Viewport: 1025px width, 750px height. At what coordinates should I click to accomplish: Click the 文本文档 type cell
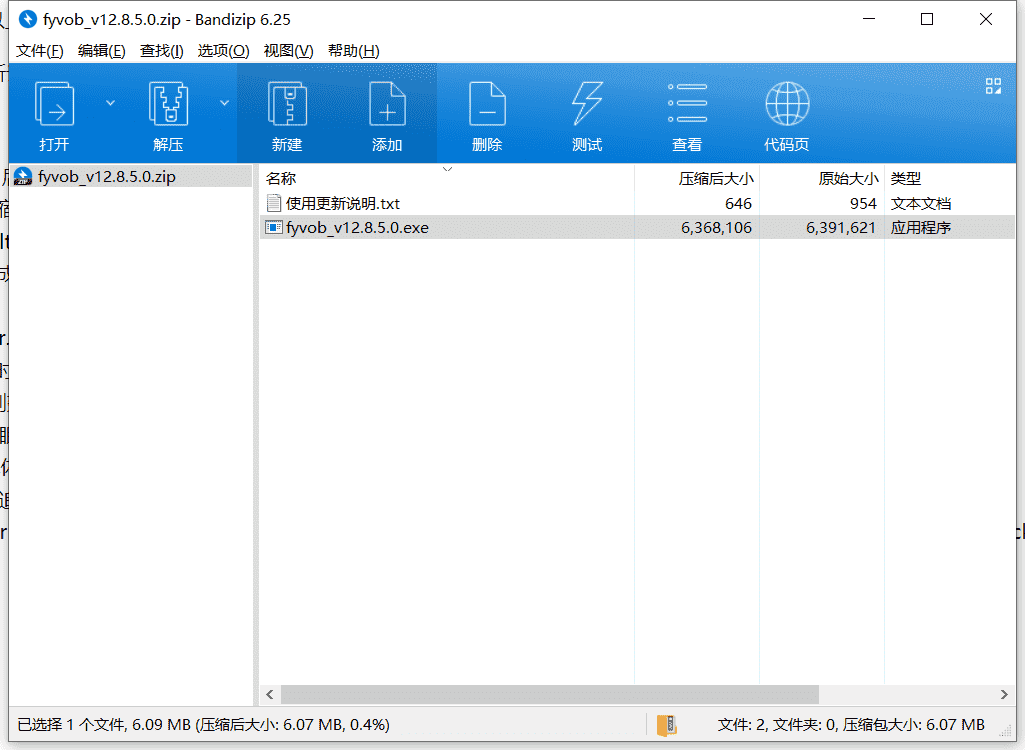point(920,203)
